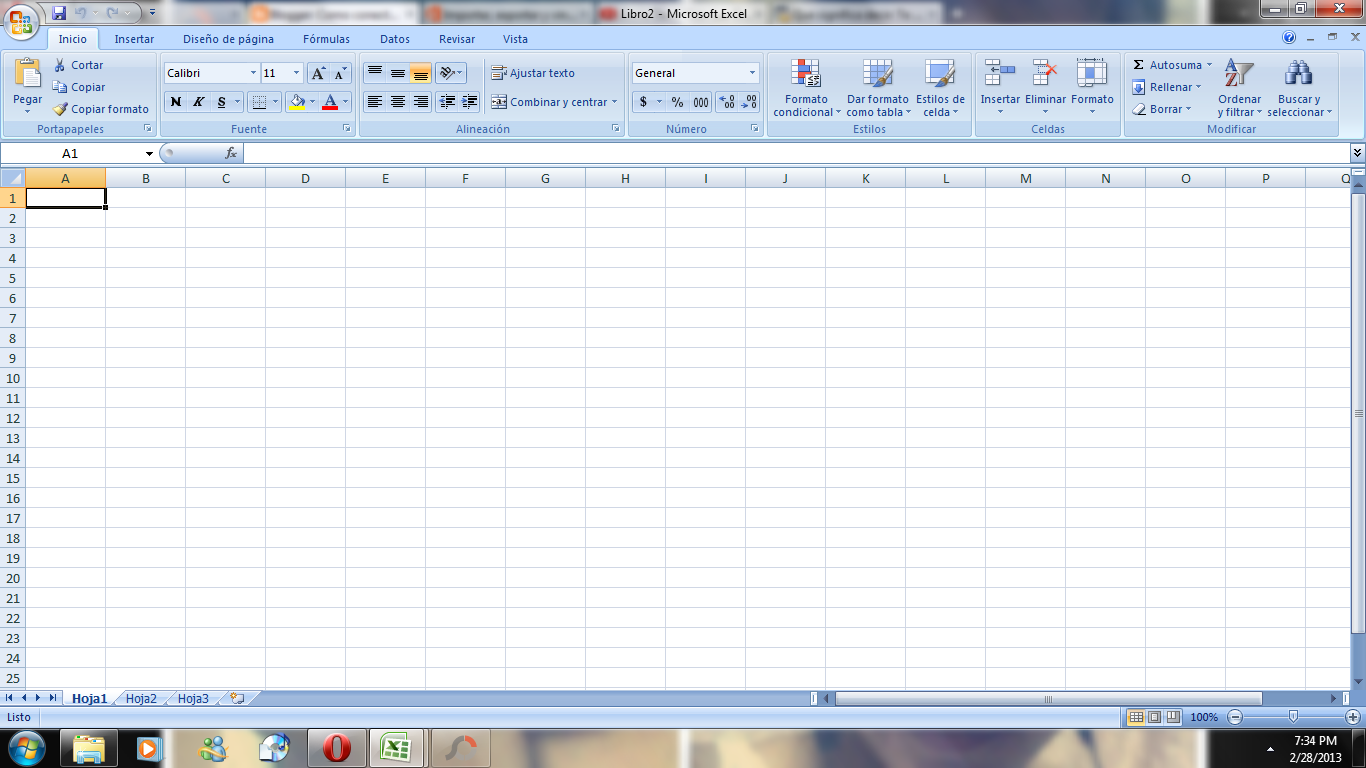Screen dimensions: 1366x768
Task: Toggle underline with S button
Action: tap(221, 102)
